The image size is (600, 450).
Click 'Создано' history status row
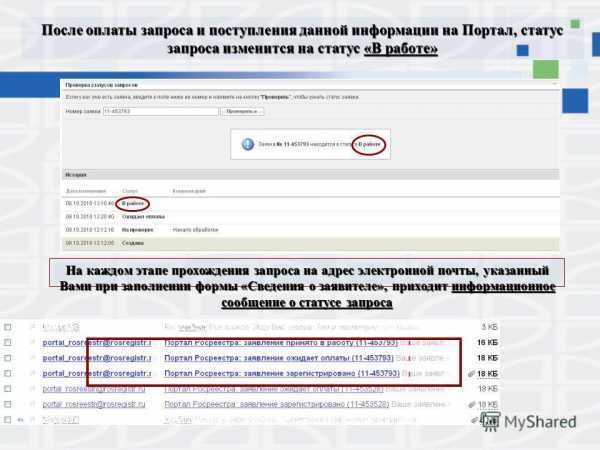click(x=310, y=243)
